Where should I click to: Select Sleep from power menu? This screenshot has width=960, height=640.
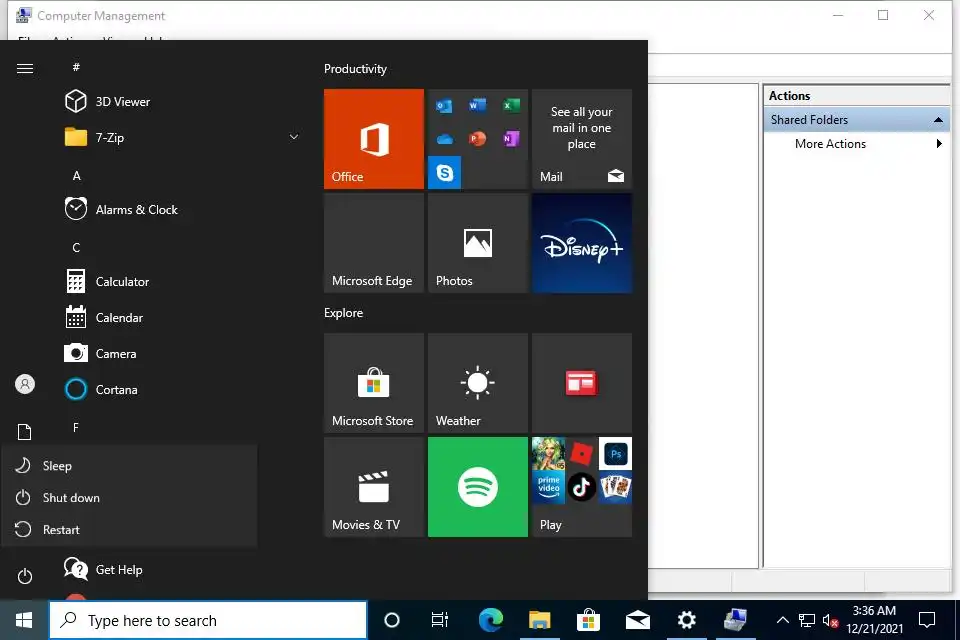coord(130,466)
